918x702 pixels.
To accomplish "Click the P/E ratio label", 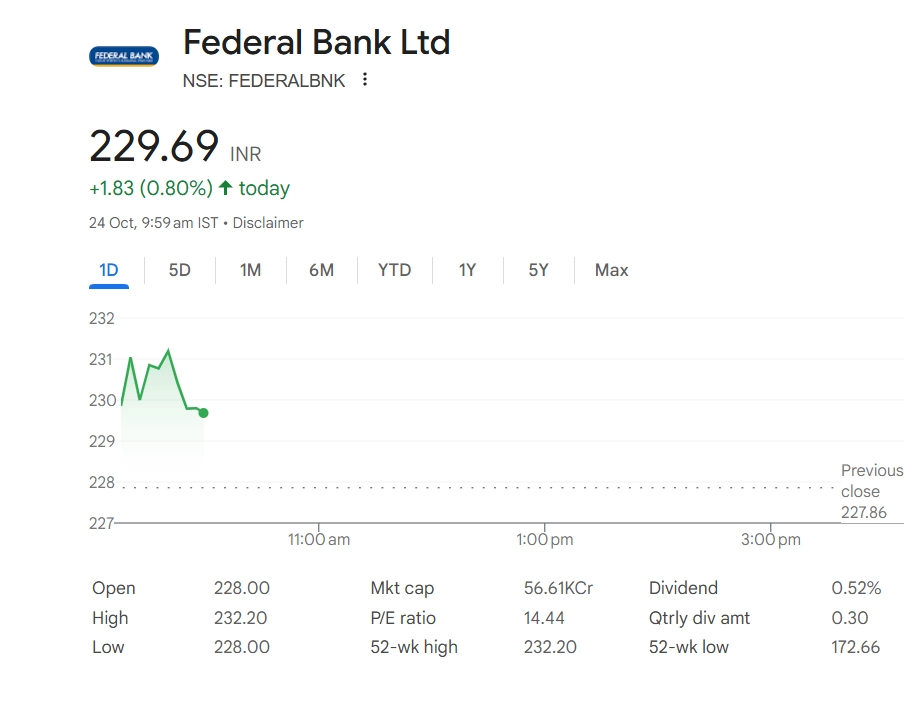I will [403, 618].
